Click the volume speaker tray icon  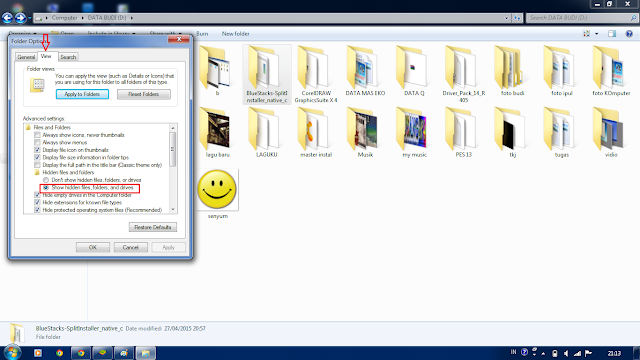566,353
